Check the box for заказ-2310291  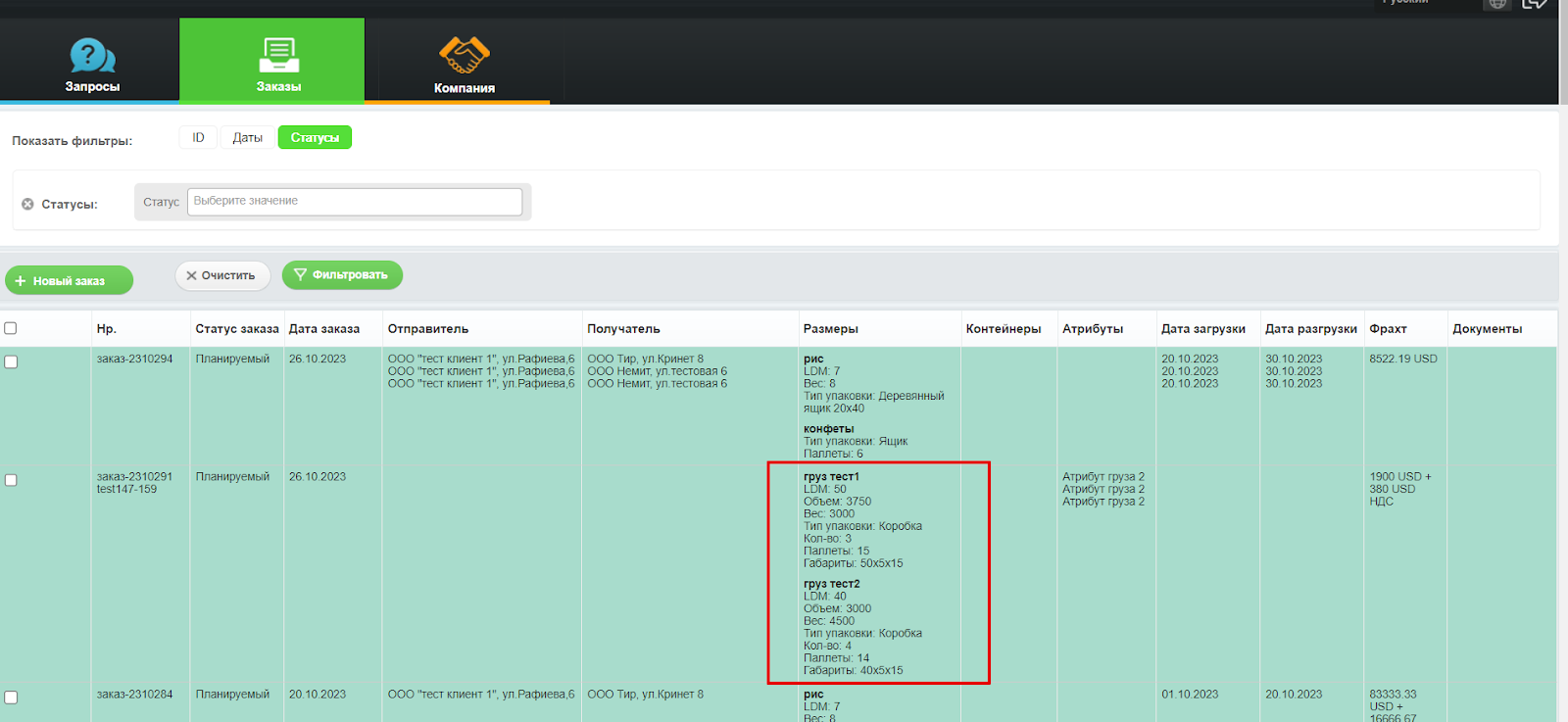point(11,480)
